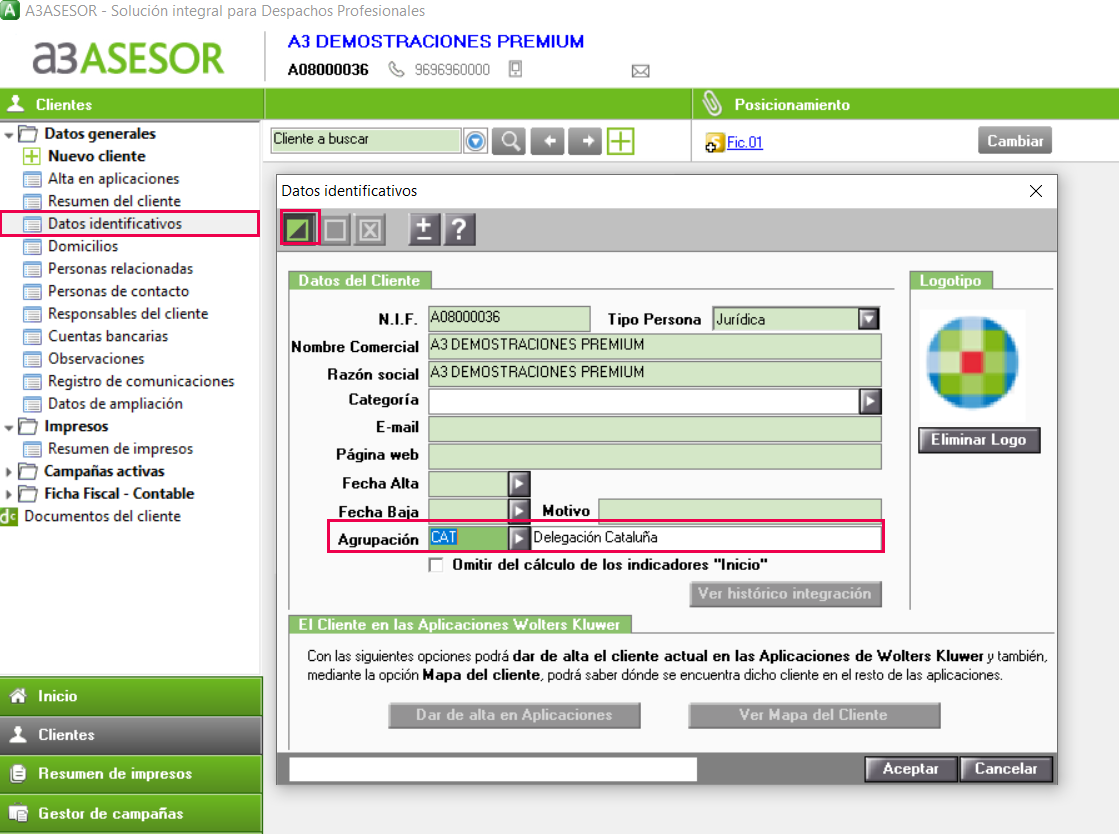
Task: Open Domicilios in the tree
Action: tap(83, 246)
